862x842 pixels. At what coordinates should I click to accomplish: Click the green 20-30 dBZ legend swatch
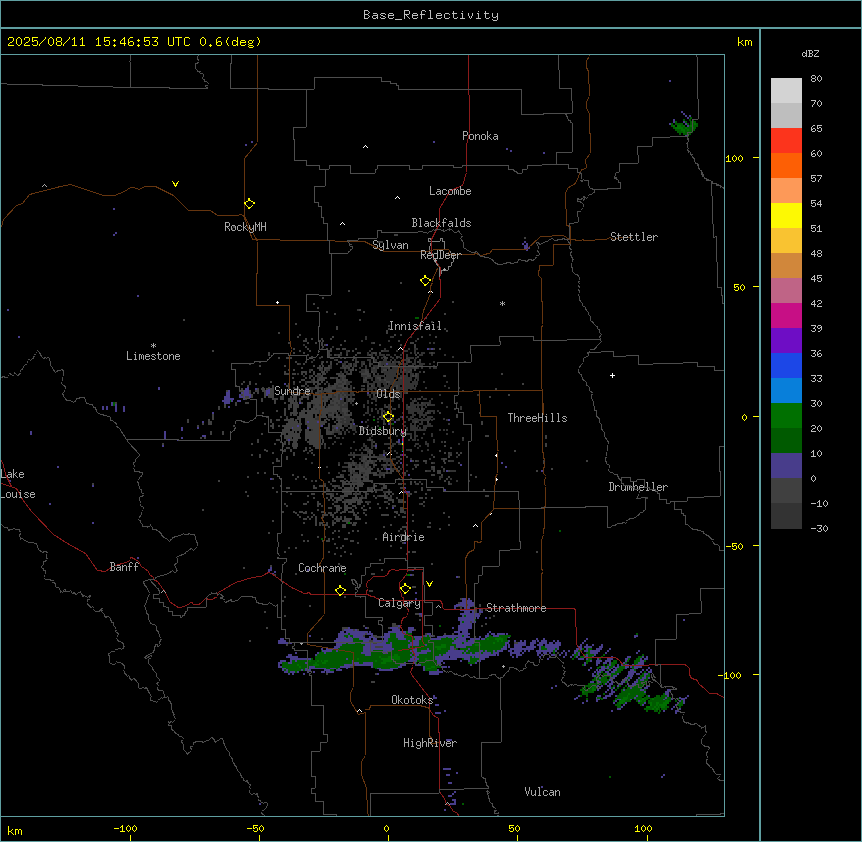(x=786, y=416)
